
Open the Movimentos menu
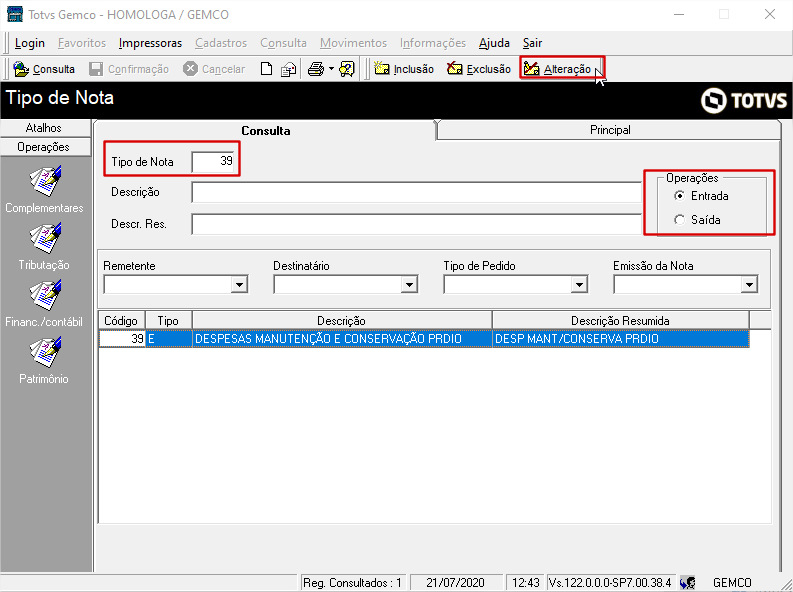click(x=354, y=43)
